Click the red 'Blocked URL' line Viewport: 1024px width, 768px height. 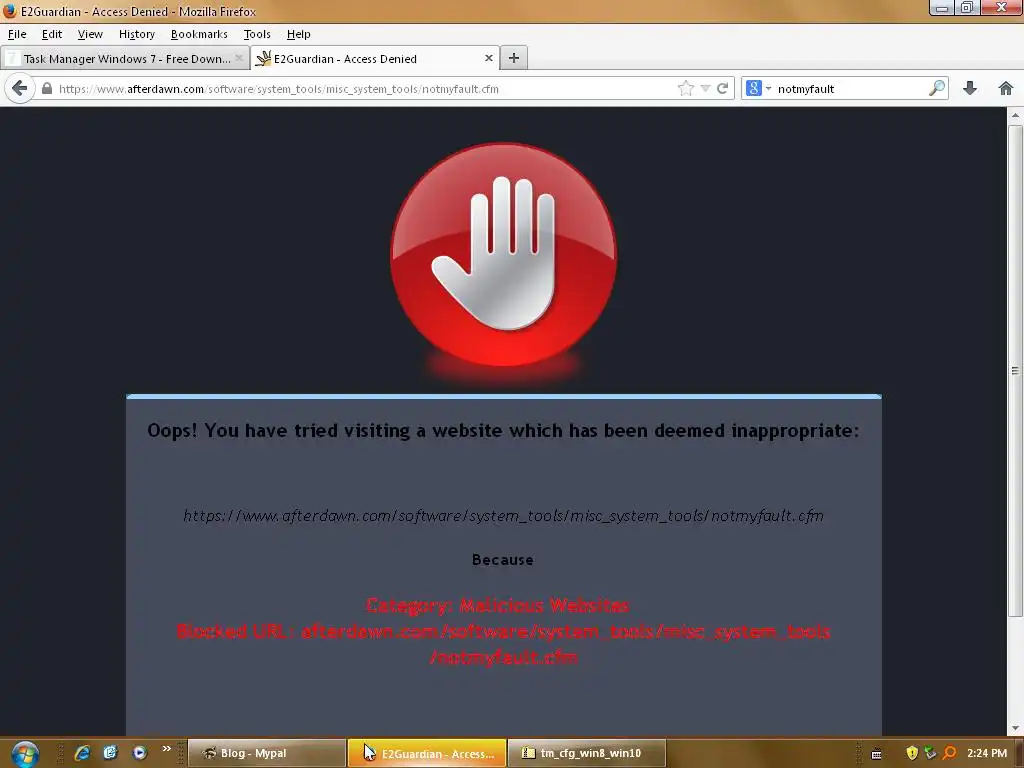coord(503,644)
